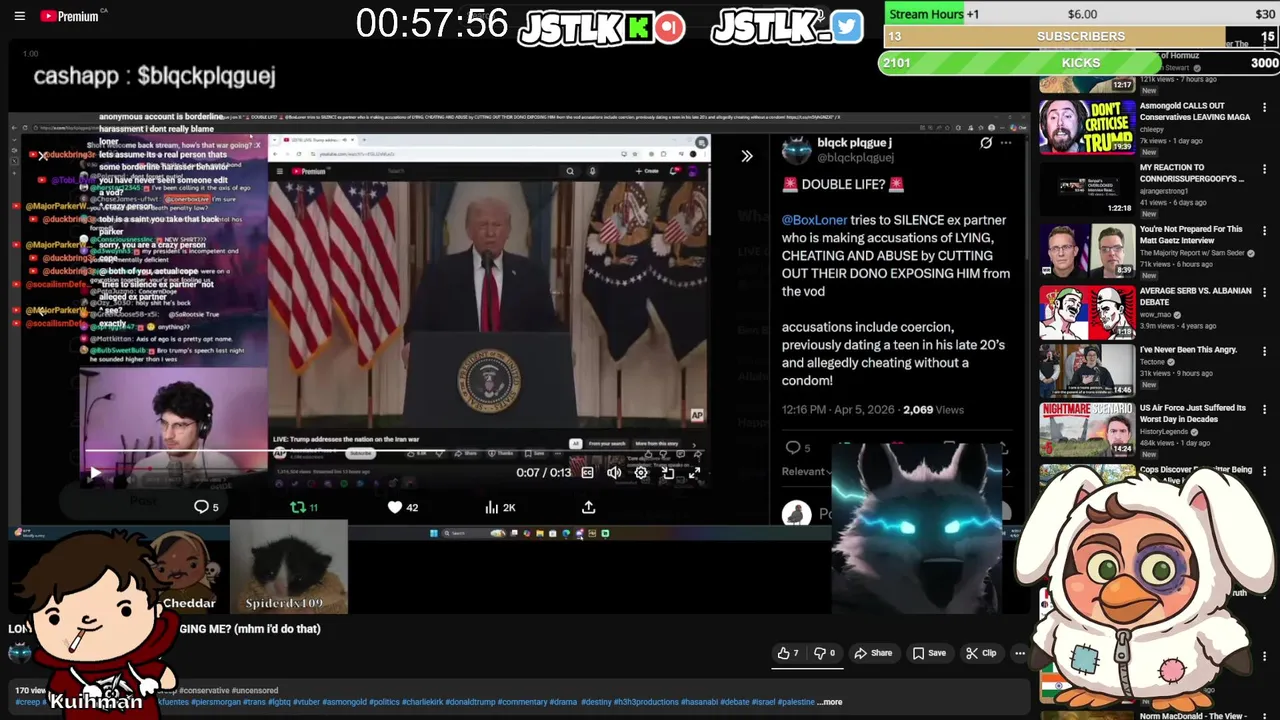Select the #asmongold hashtag
Viewport: 1280px width, 720px height.
pyautogui.click(x=343, y=702)
